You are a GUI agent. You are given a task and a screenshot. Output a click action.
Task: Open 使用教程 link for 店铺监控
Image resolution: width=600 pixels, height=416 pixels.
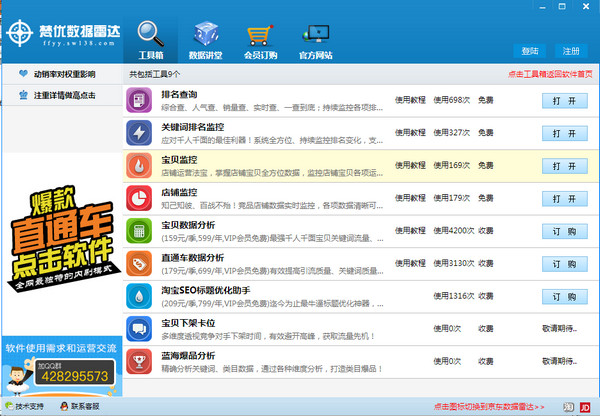click(x=410, y=198)
